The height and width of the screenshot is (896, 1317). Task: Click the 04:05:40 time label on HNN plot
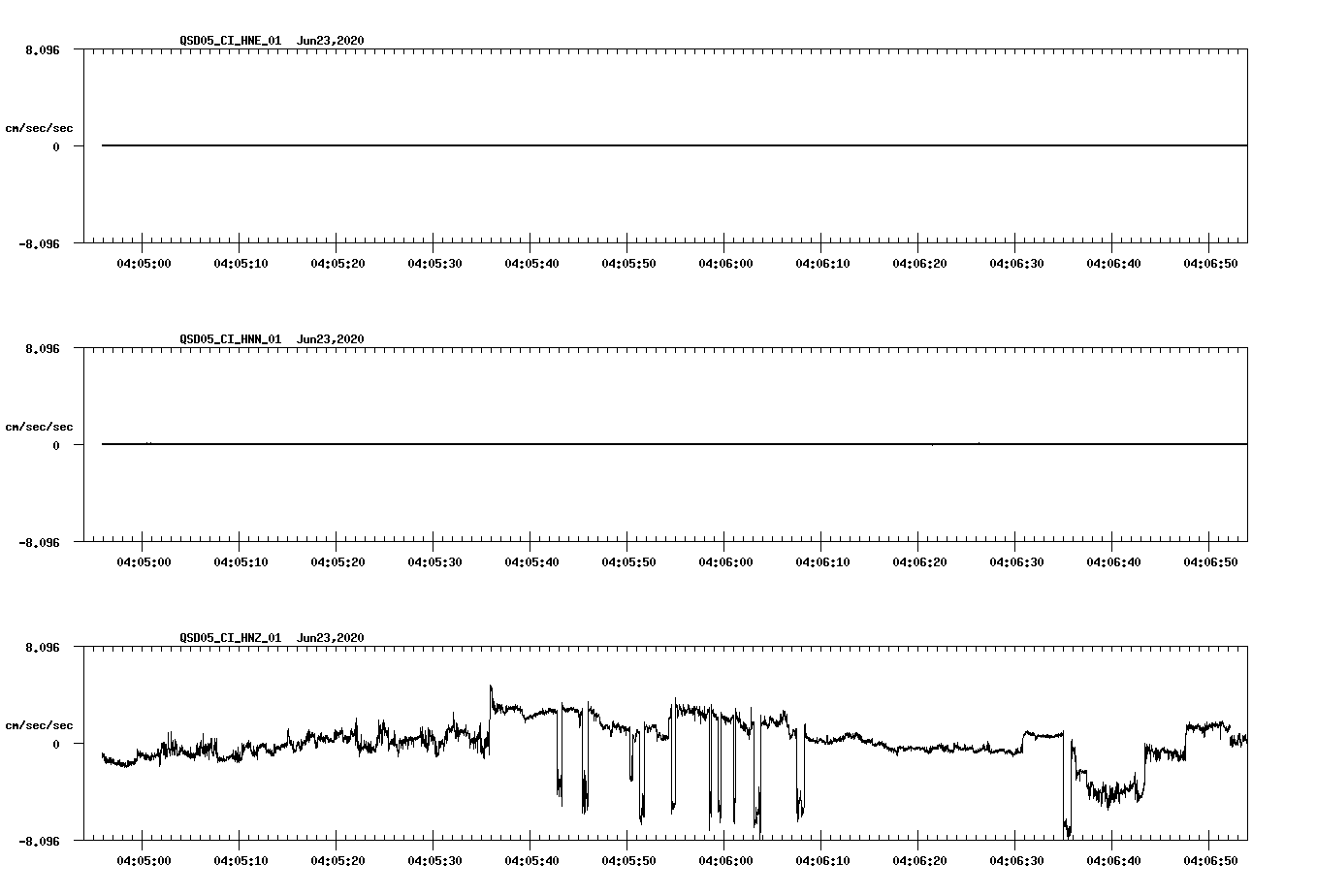(531, 562)
